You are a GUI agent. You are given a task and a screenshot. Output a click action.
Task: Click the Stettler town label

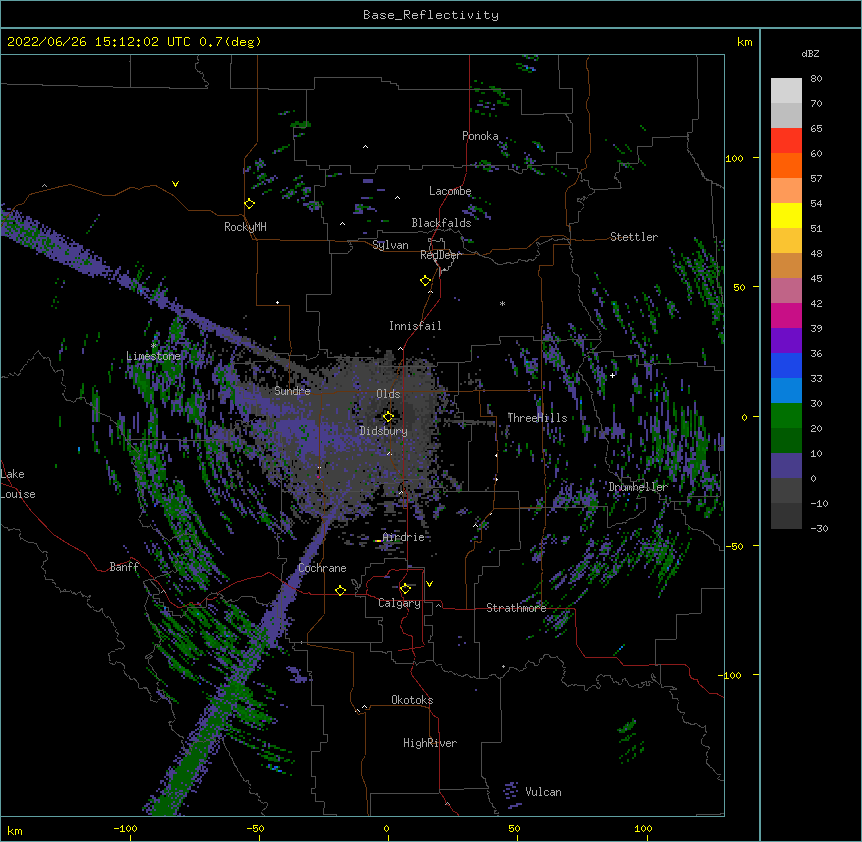click(634, 237)
